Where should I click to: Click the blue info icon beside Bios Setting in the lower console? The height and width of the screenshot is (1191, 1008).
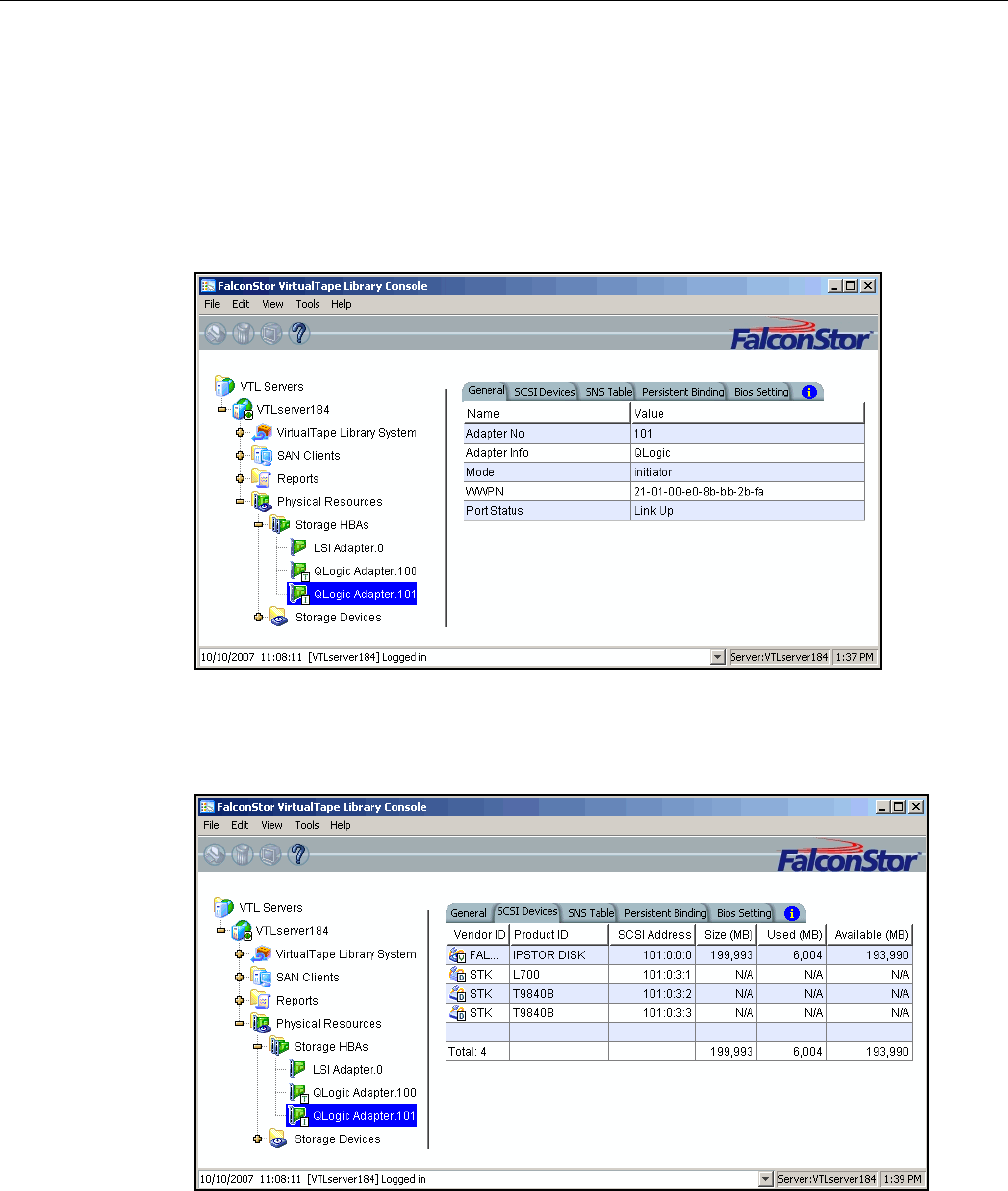click(x=792, y=913)
